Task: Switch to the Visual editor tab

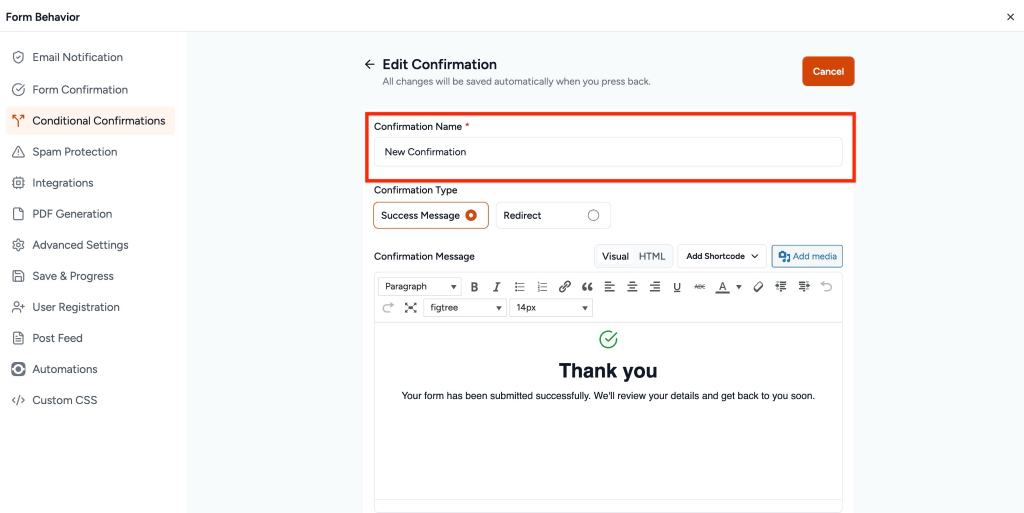Action: point(615,256)
